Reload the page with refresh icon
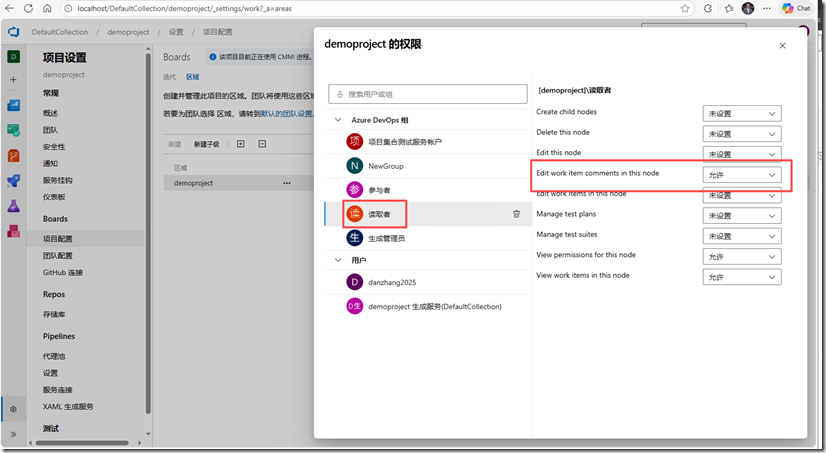The width and height of the screenshot is (826, 453). pos(28,8)
